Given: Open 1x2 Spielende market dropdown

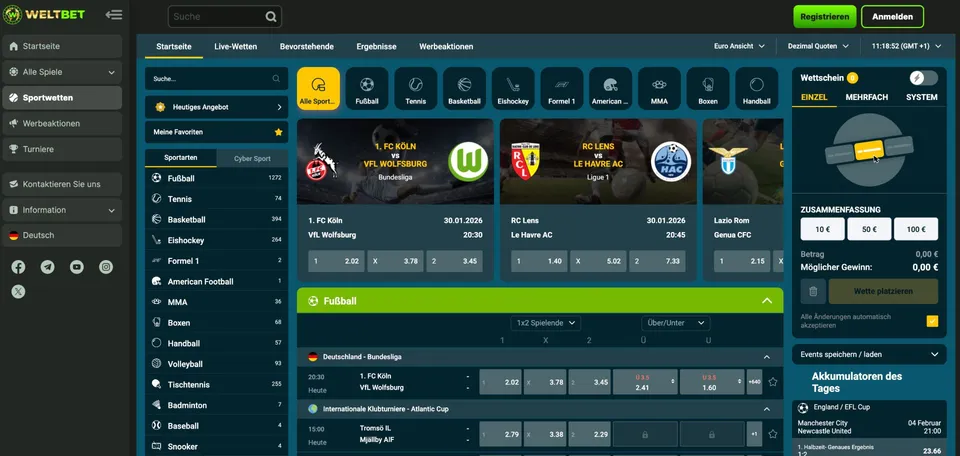Looking at the screenshot, I should click(x=546, y=323).
